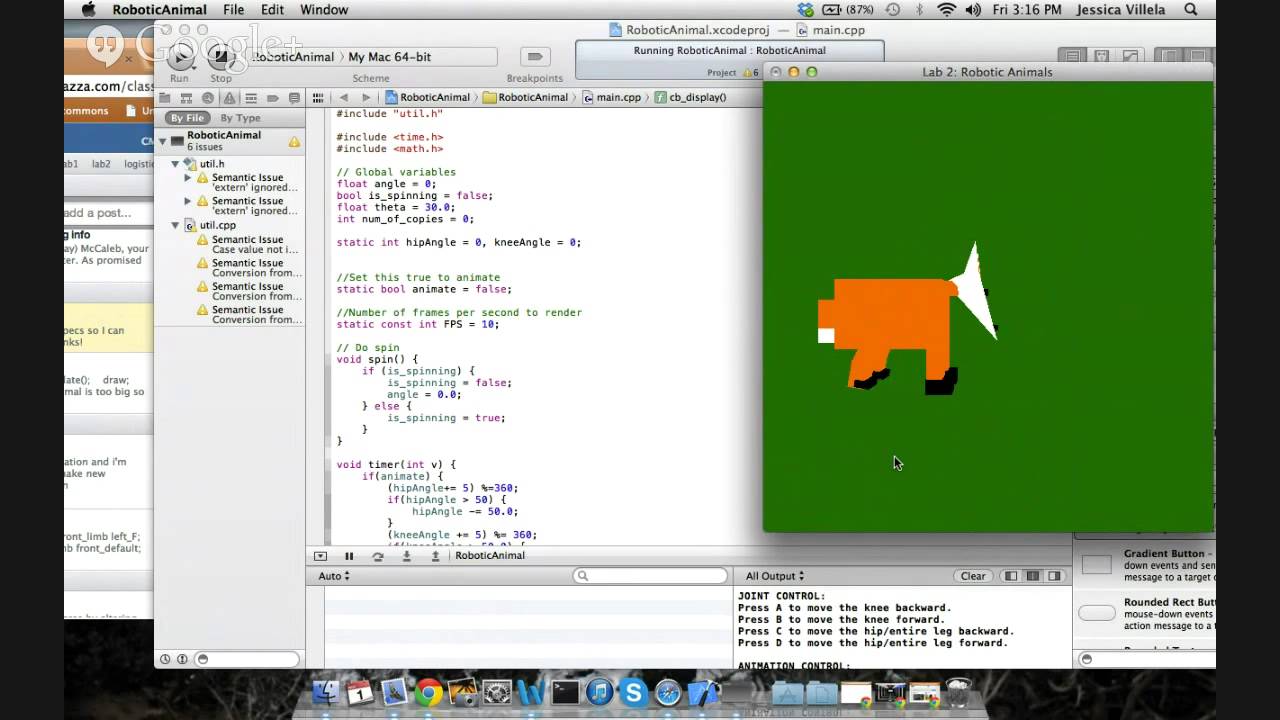Open Terminal from the Dock
This screenshot has width=1280, height=720.
pos(565,692)
